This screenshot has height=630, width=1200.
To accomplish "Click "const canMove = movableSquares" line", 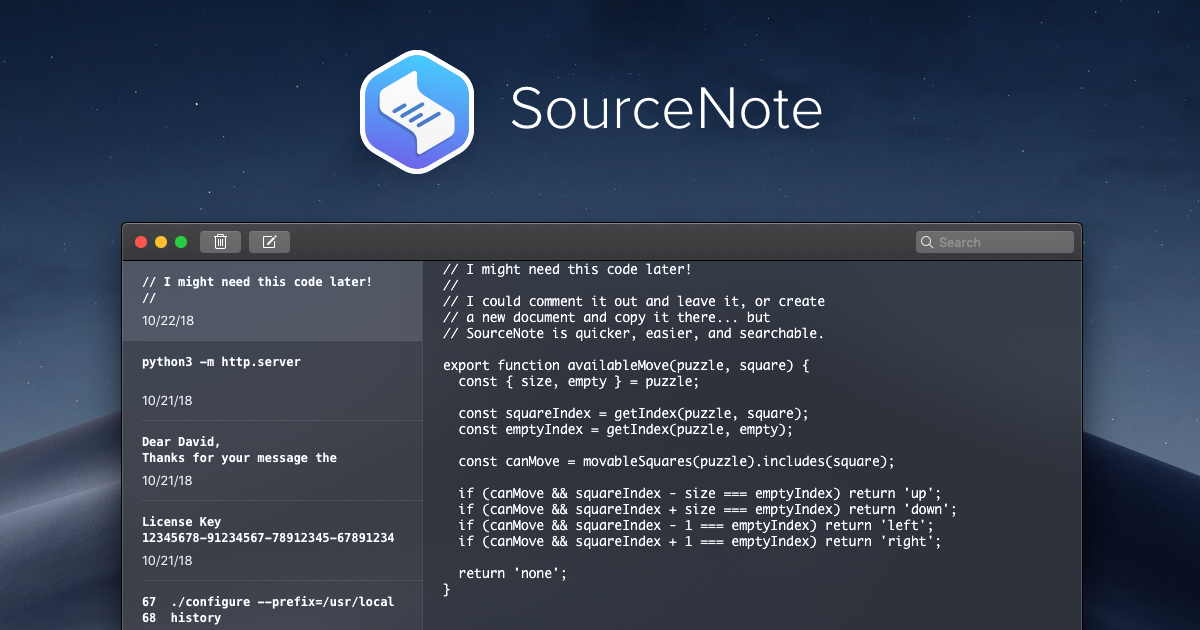I will [x=676, y=461].
